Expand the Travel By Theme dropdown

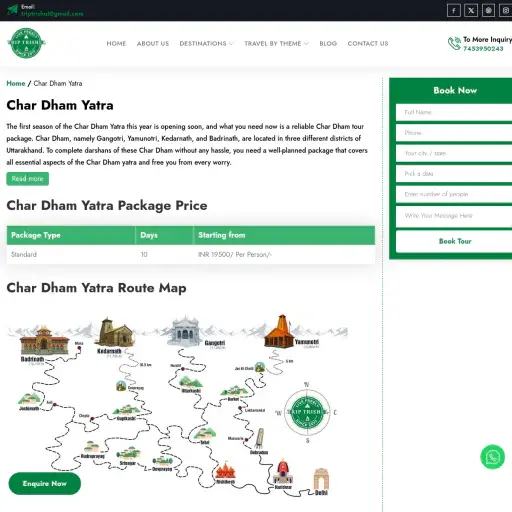(276, 44)
